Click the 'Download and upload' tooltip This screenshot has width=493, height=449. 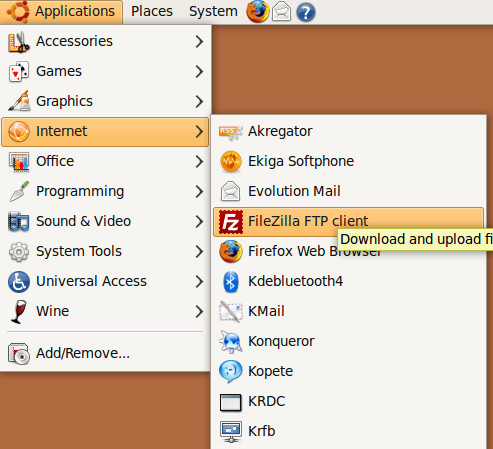point(415,239)
